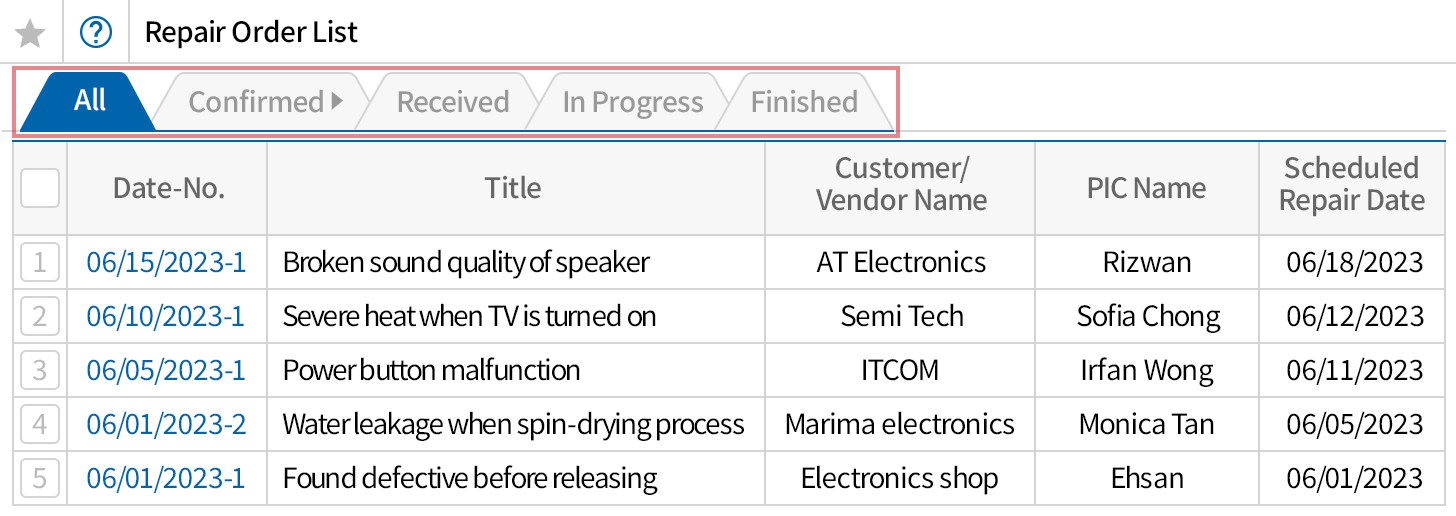Open repair order 06/01/2023-2
The width and height of the screenshot is (1456, 516).
tap(166, 425)
